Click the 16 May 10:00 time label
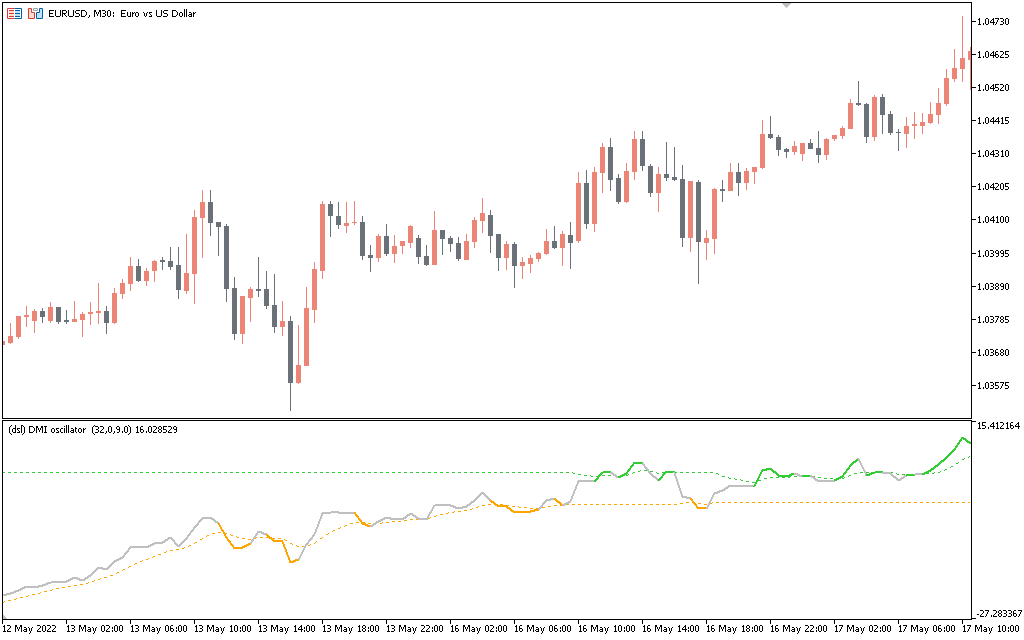 (x=609, y=629)
